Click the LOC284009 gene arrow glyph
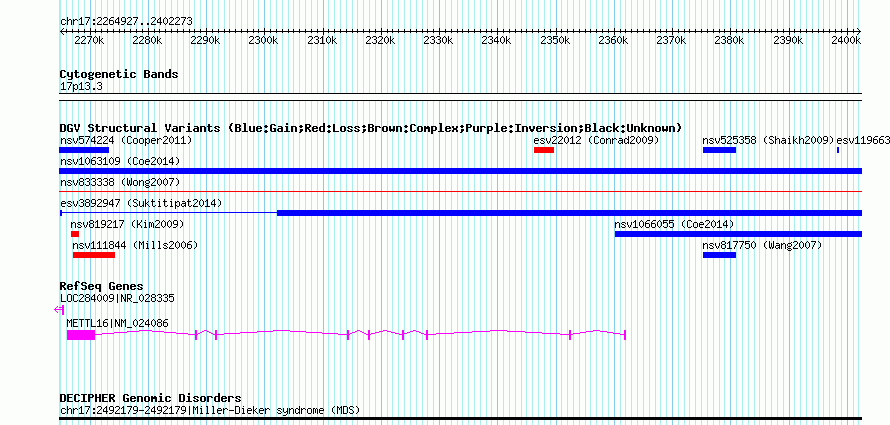 [59, 310]
